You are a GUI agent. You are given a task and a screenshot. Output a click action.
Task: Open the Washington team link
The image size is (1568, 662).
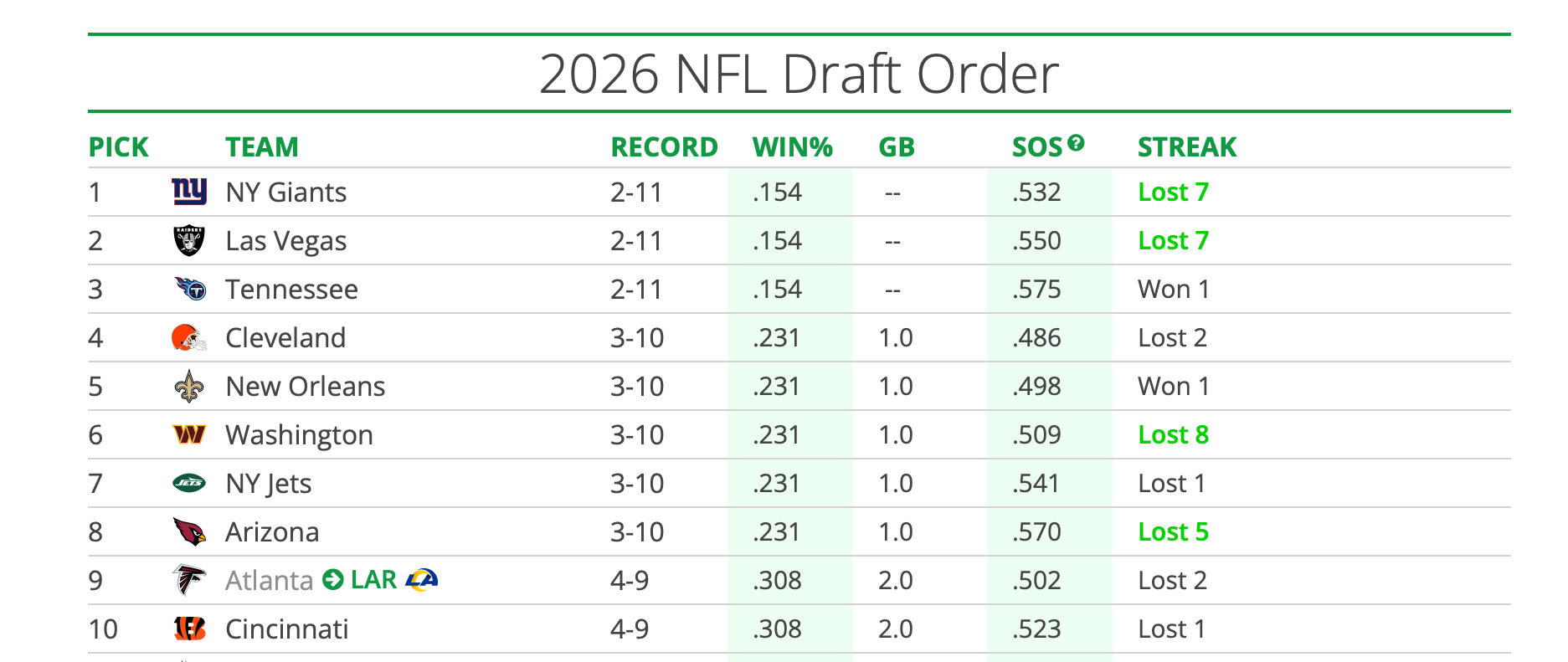click(x=299, y=435)
